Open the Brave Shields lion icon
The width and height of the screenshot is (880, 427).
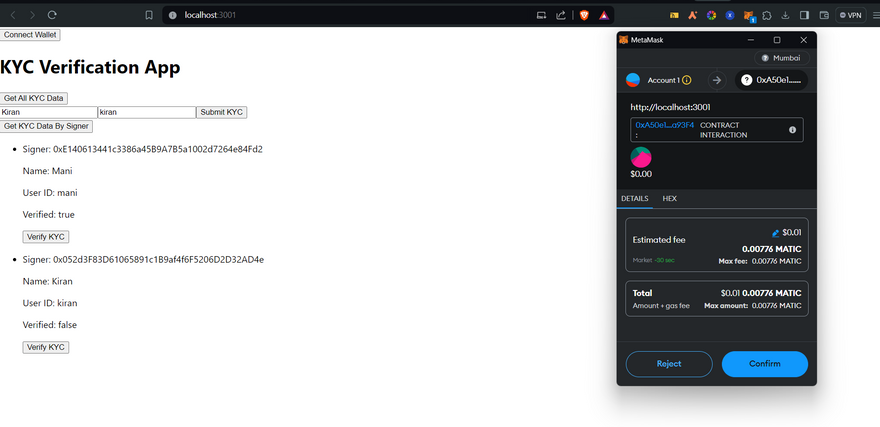585,15
